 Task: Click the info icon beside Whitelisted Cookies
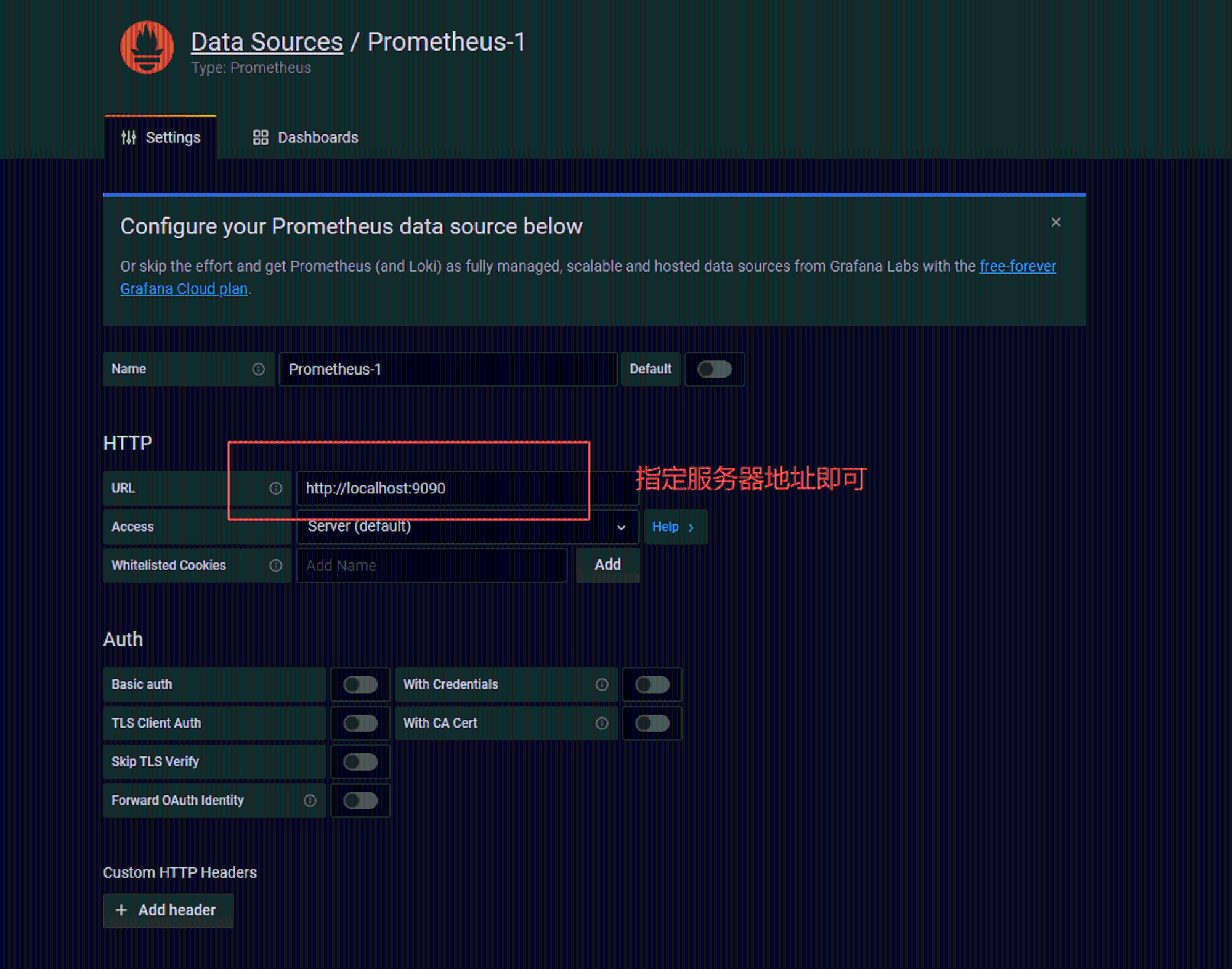pos(276,566)
